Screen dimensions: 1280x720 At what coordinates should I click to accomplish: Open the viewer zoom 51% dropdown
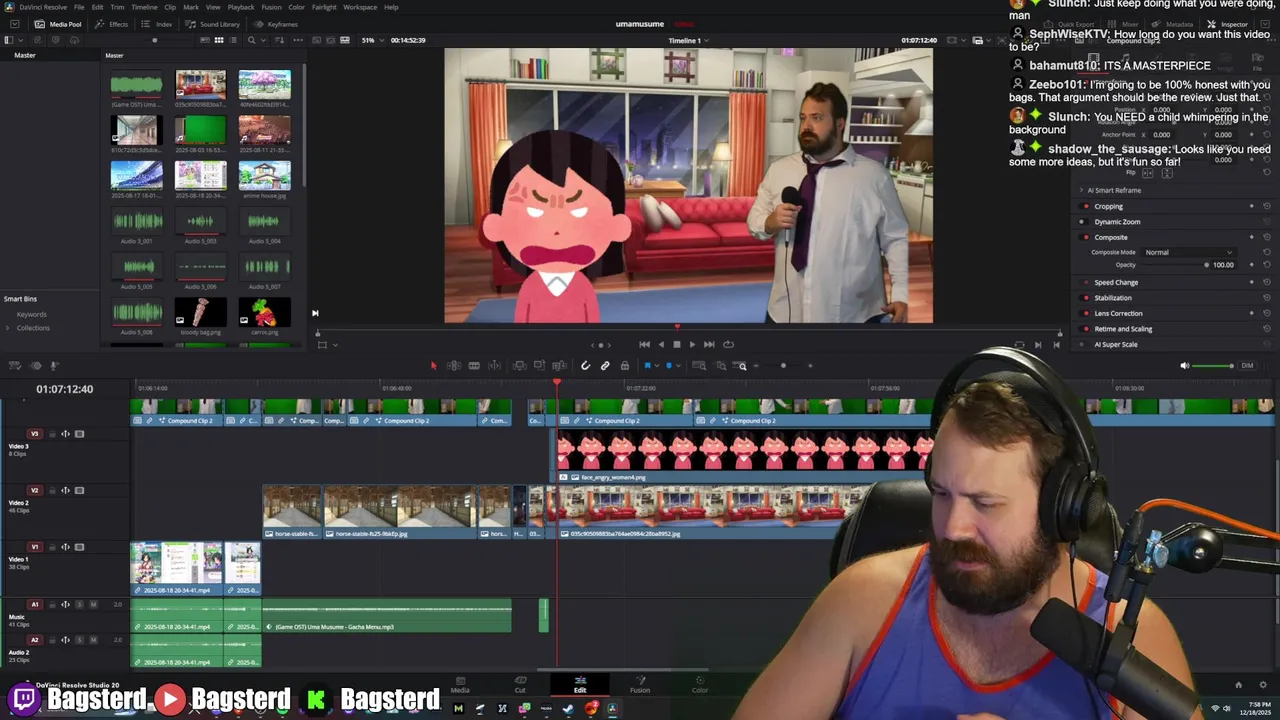coord(371,40)
